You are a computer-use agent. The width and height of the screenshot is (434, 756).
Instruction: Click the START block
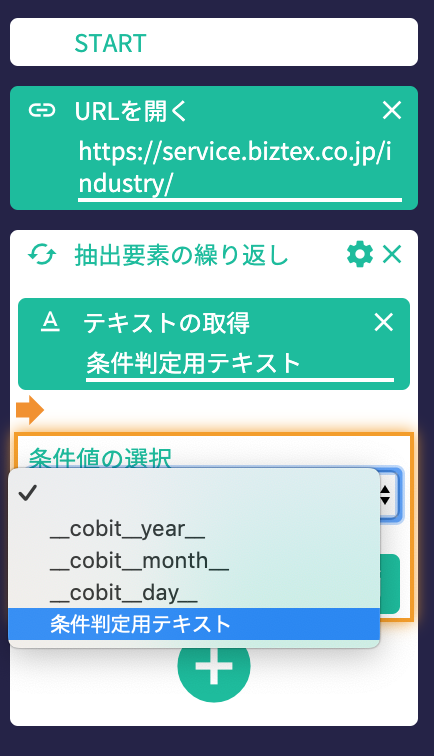click(x=214, y=42)
